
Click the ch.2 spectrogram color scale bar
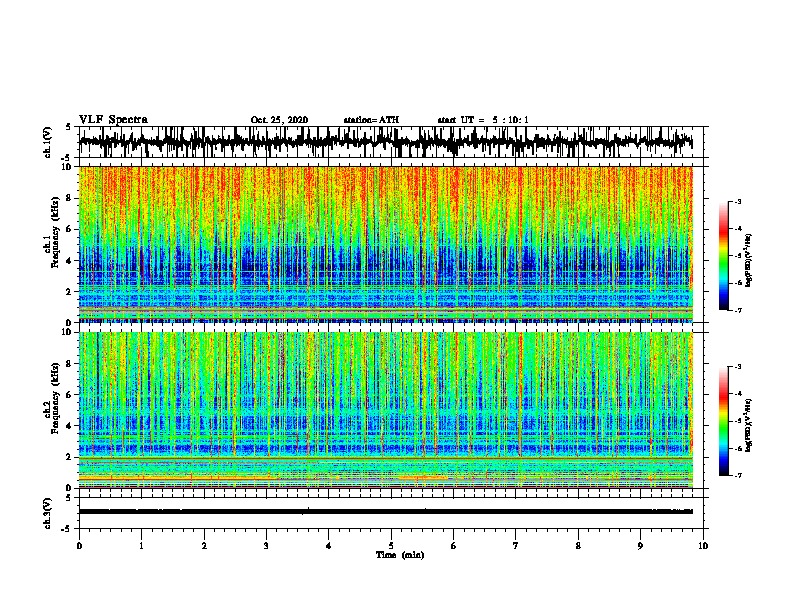(723, 421)
